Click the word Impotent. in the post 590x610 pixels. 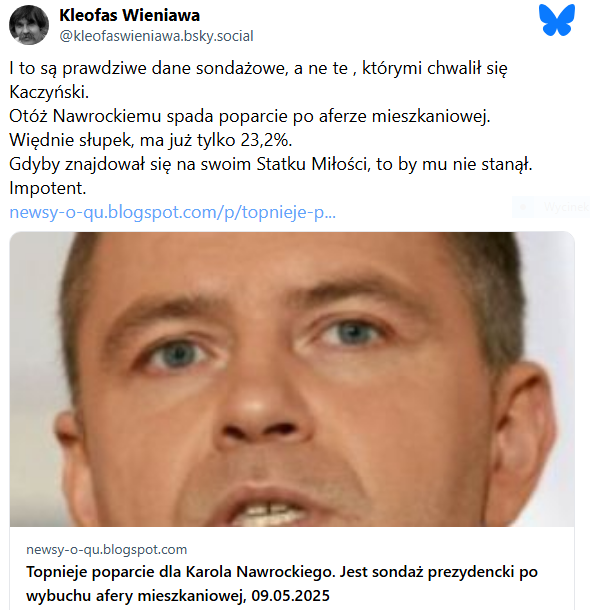tap(47, 188)
